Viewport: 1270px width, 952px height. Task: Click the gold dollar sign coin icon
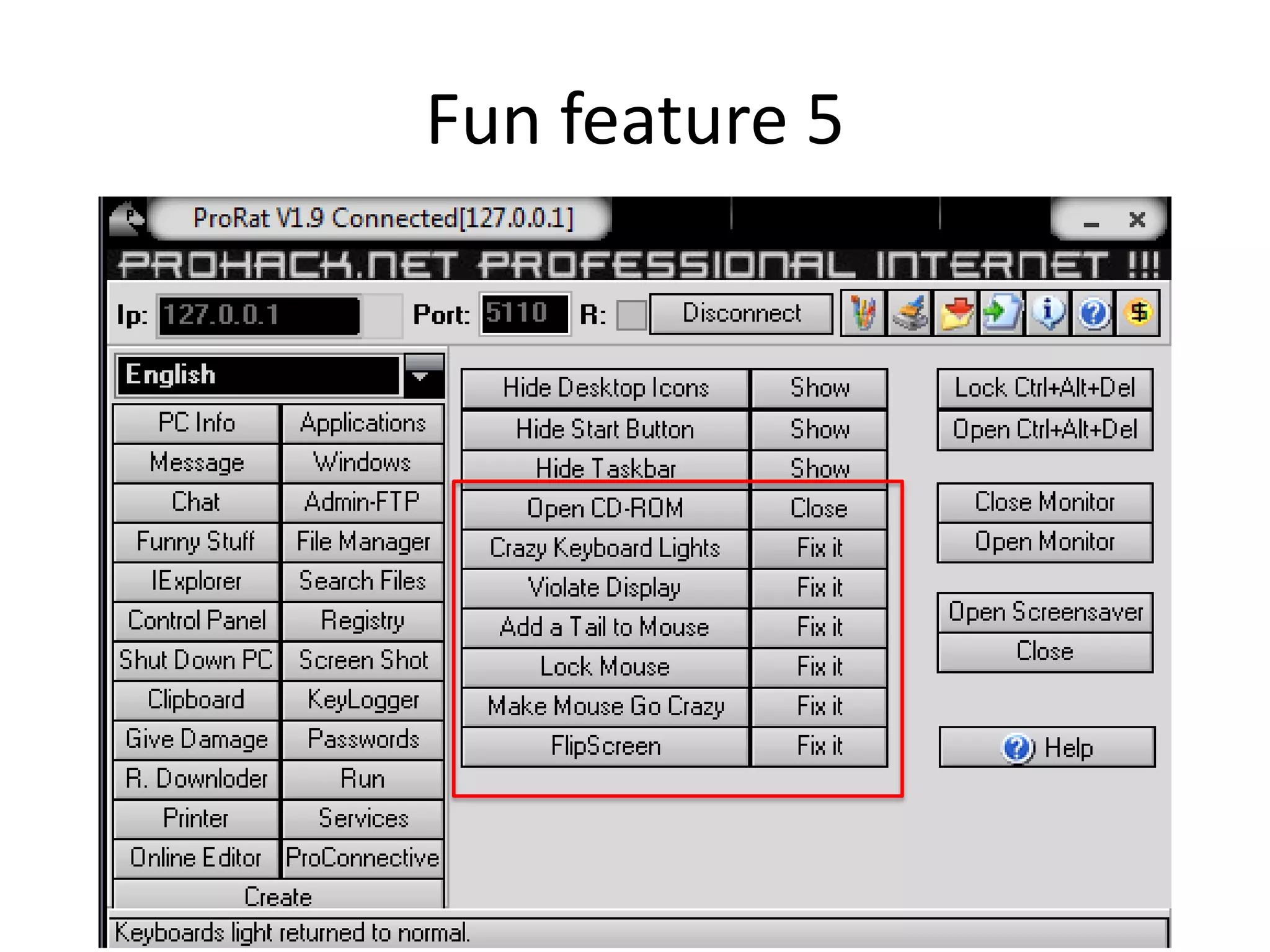coord(1139,313)
